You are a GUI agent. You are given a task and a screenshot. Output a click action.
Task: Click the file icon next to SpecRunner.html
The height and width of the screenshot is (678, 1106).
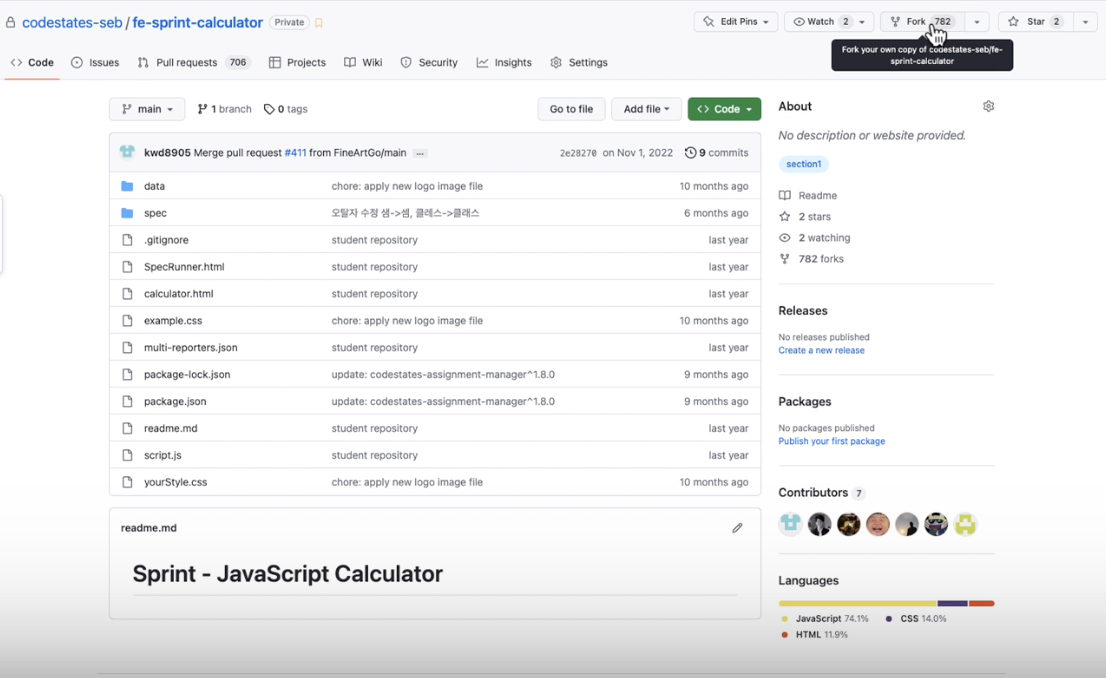click(x=127, y=267)
